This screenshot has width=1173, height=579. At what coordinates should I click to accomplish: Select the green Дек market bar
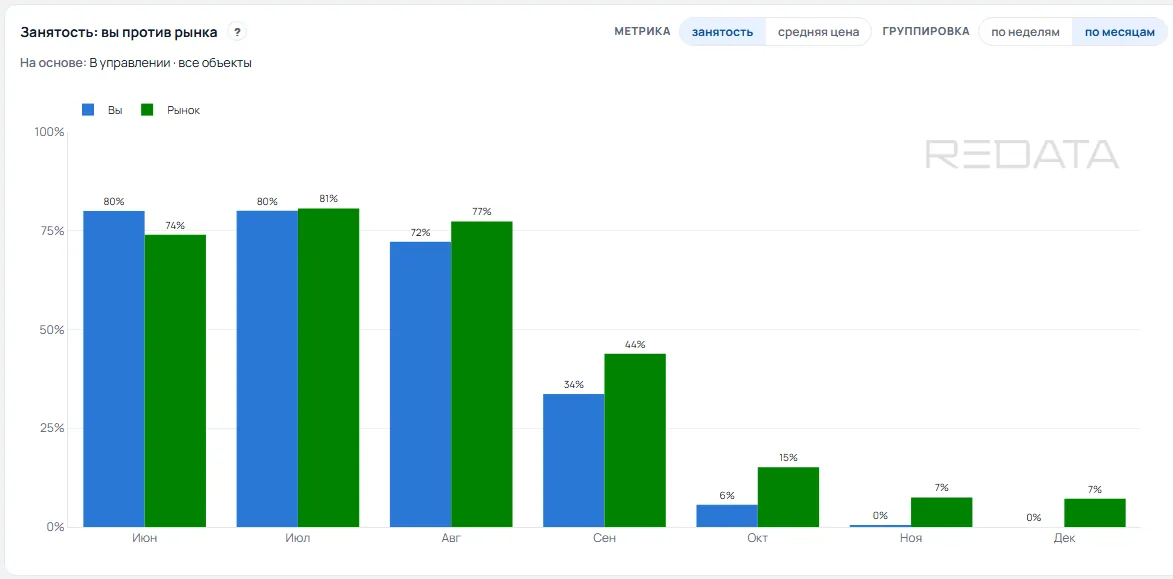click(1095, 512)
